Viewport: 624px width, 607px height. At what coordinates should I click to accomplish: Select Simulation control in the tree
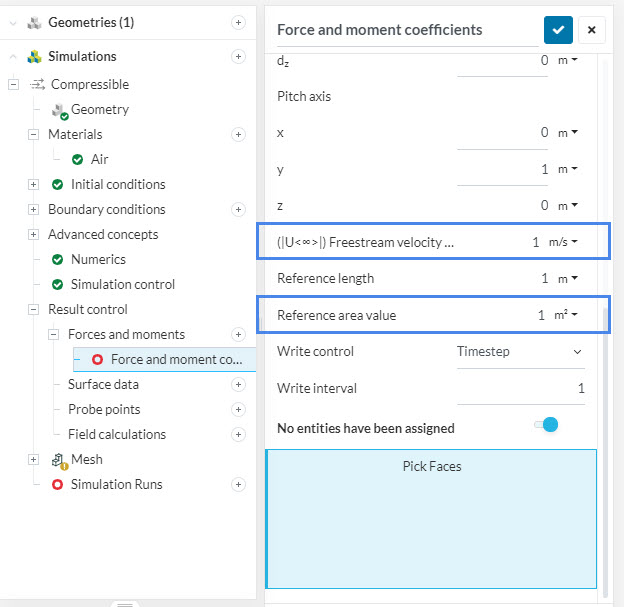coord(122,284)
